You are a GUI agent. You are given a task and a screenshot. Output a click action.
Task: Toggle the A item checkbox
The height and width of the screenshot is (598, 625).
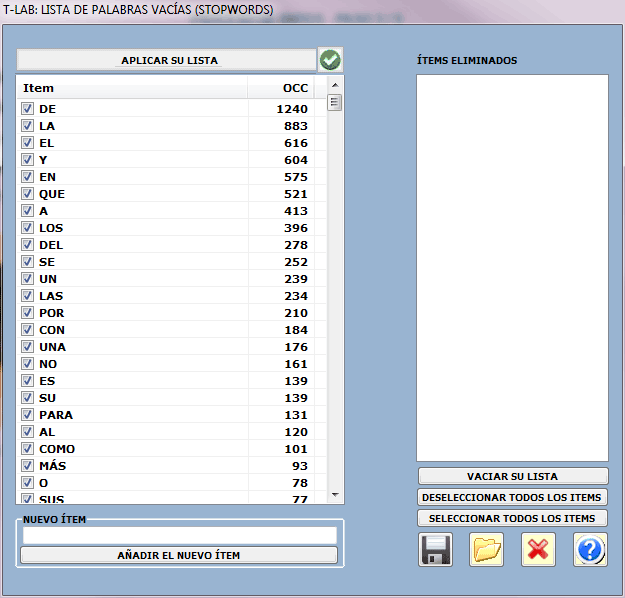28,210
